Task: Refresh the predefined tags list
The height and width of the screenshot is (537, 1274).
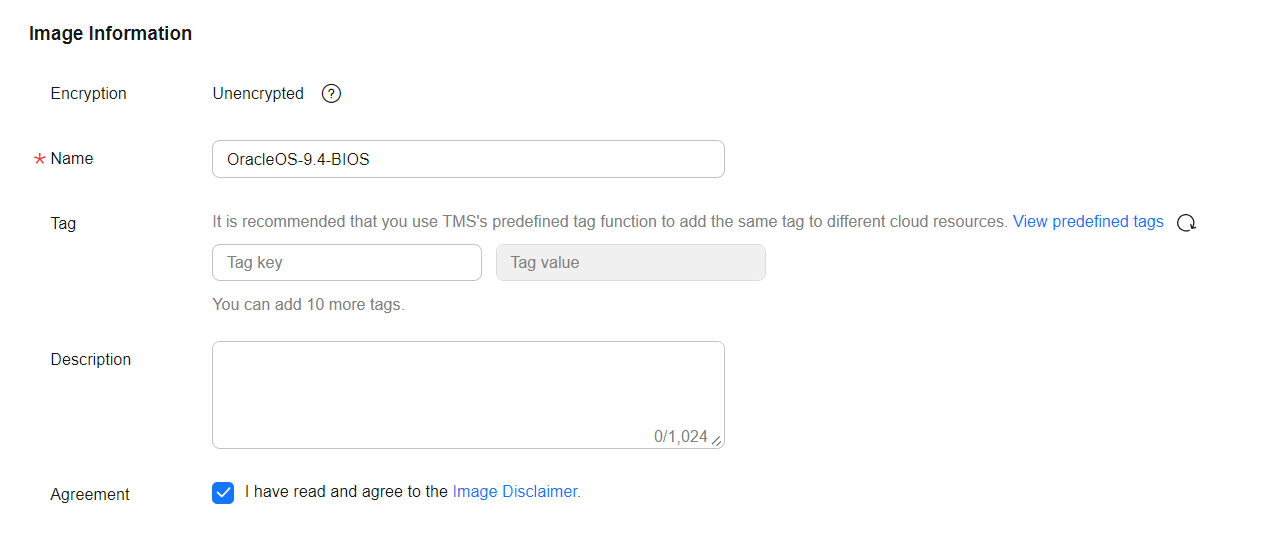Action: (1186, 223)
